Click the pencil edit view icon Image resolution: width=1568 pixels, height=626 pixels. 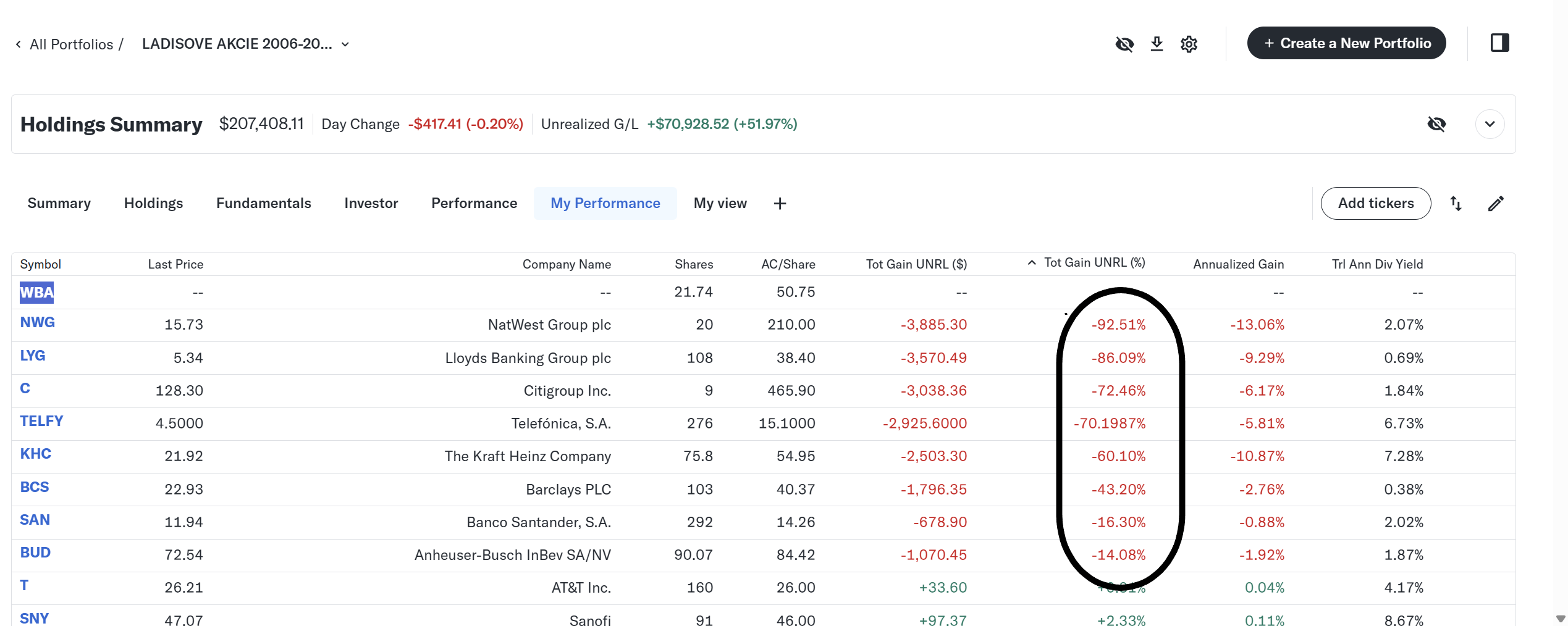click(1496, 204)
